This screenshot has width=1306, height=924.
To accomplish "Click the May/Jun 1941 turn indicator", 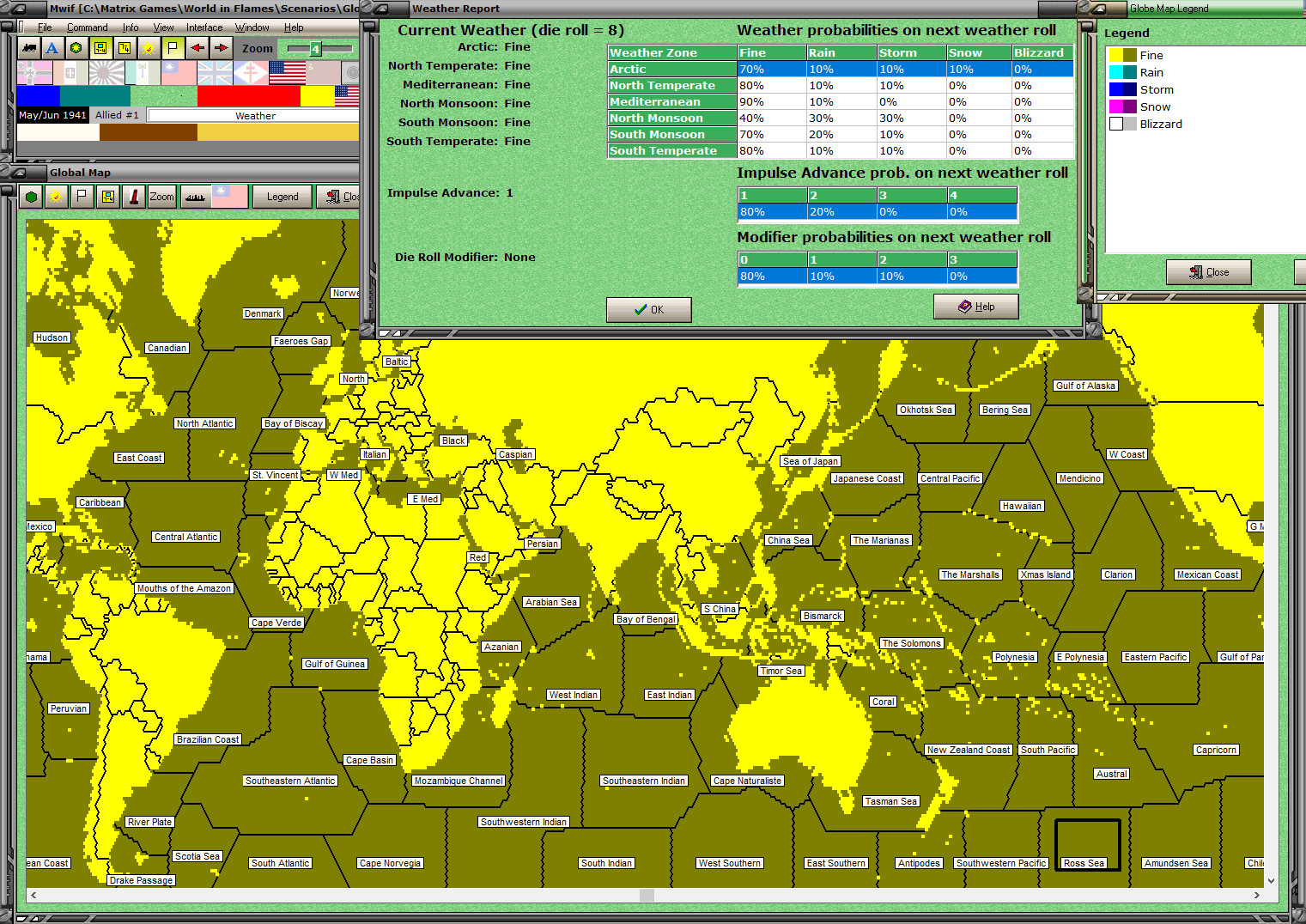I will 52,115.
